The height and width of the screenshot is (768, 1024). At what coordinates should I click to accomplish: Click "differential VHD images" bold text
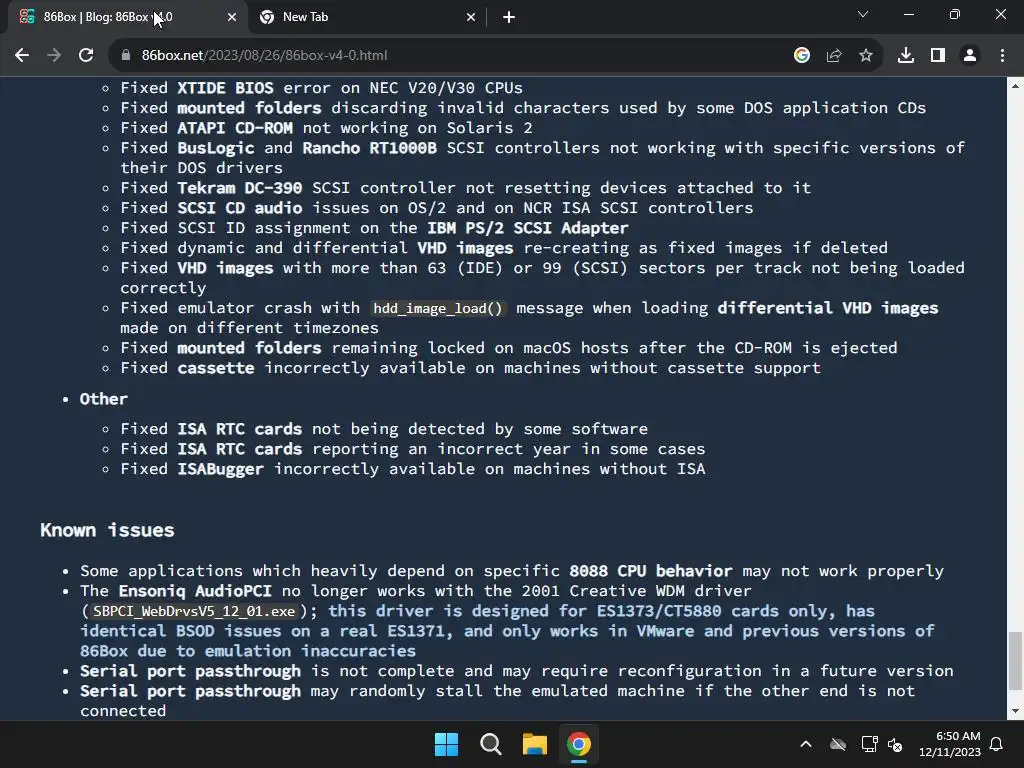[827, 308]
